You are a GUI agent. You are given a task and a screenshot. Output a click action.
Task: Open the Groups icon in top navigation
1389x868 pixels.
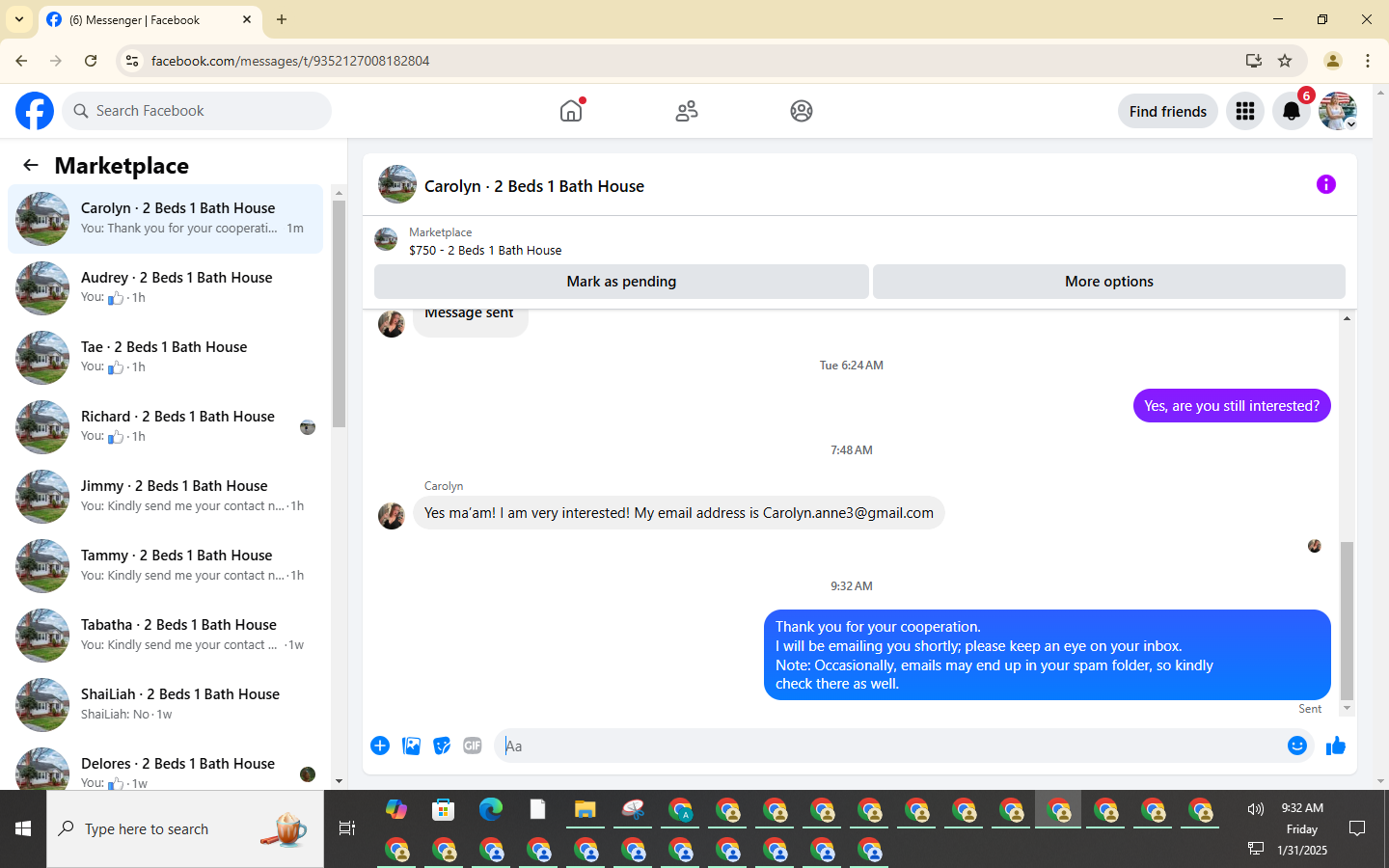(x=802, y=111)
